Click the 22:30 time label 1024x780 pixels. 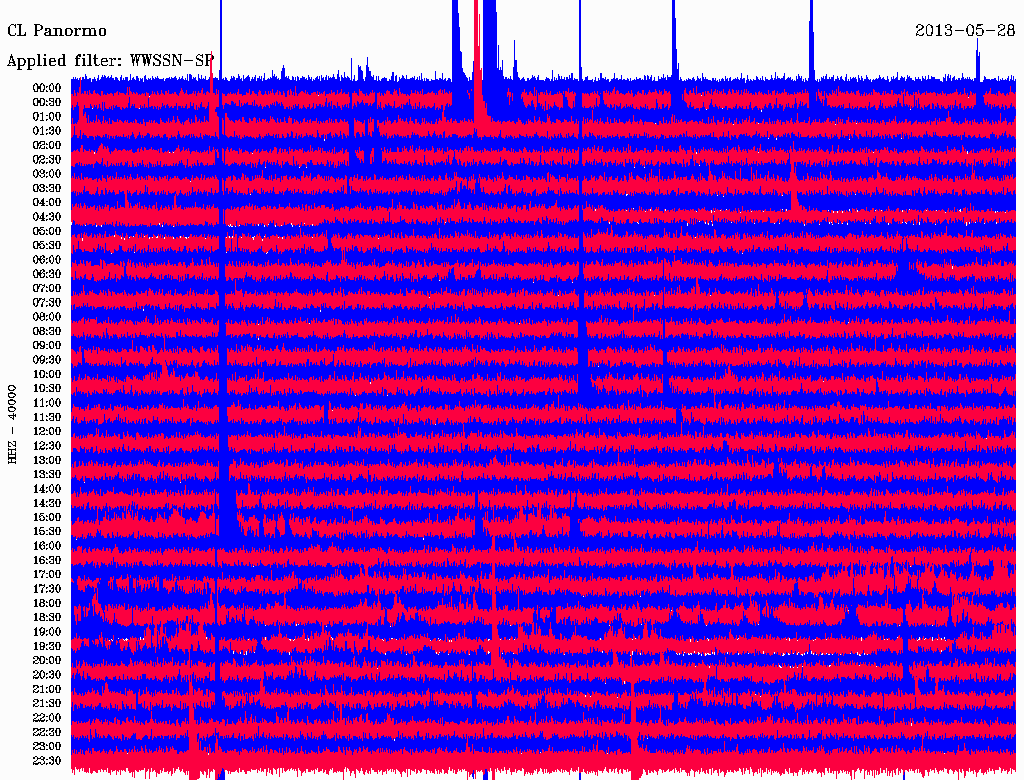(x=47, y=732)
